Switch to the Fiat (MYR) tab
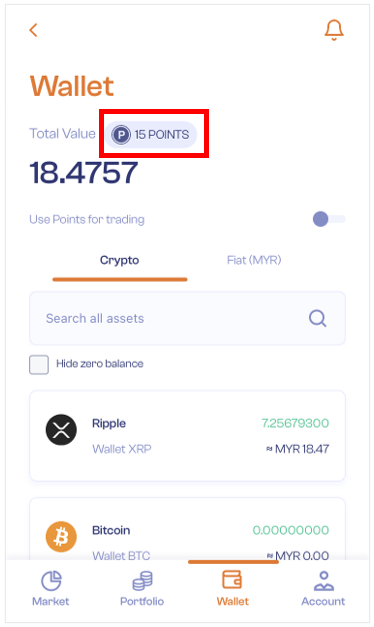 pyautogui.click(x=254, y=260)
